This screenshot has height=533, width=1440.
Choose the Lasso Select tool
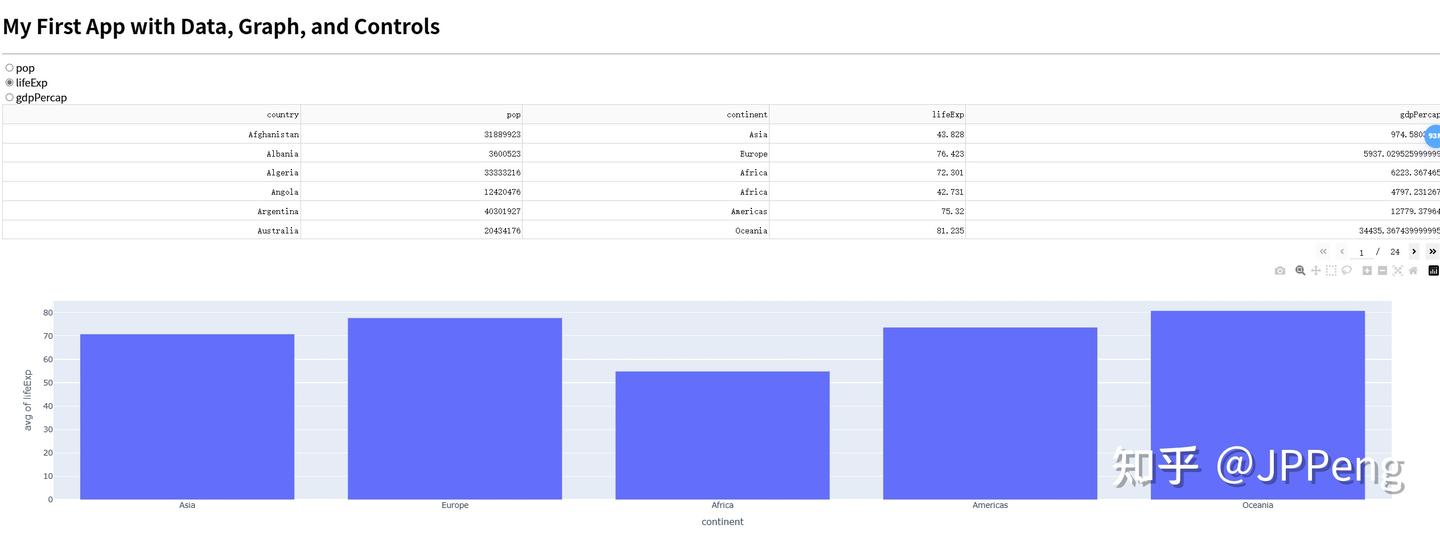point(1347,270)
